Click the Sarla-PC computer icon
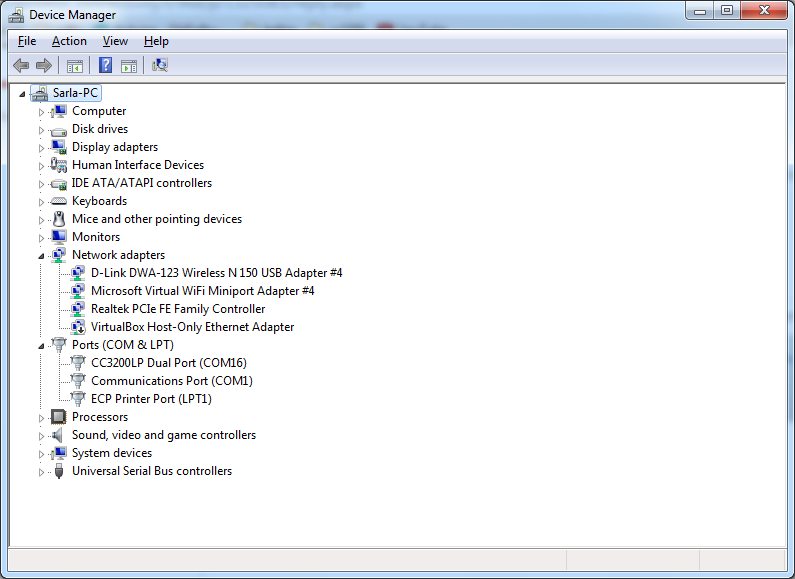The height and width of the screenshot is (579, 795). pyautogui.click(x=40, y=93)
